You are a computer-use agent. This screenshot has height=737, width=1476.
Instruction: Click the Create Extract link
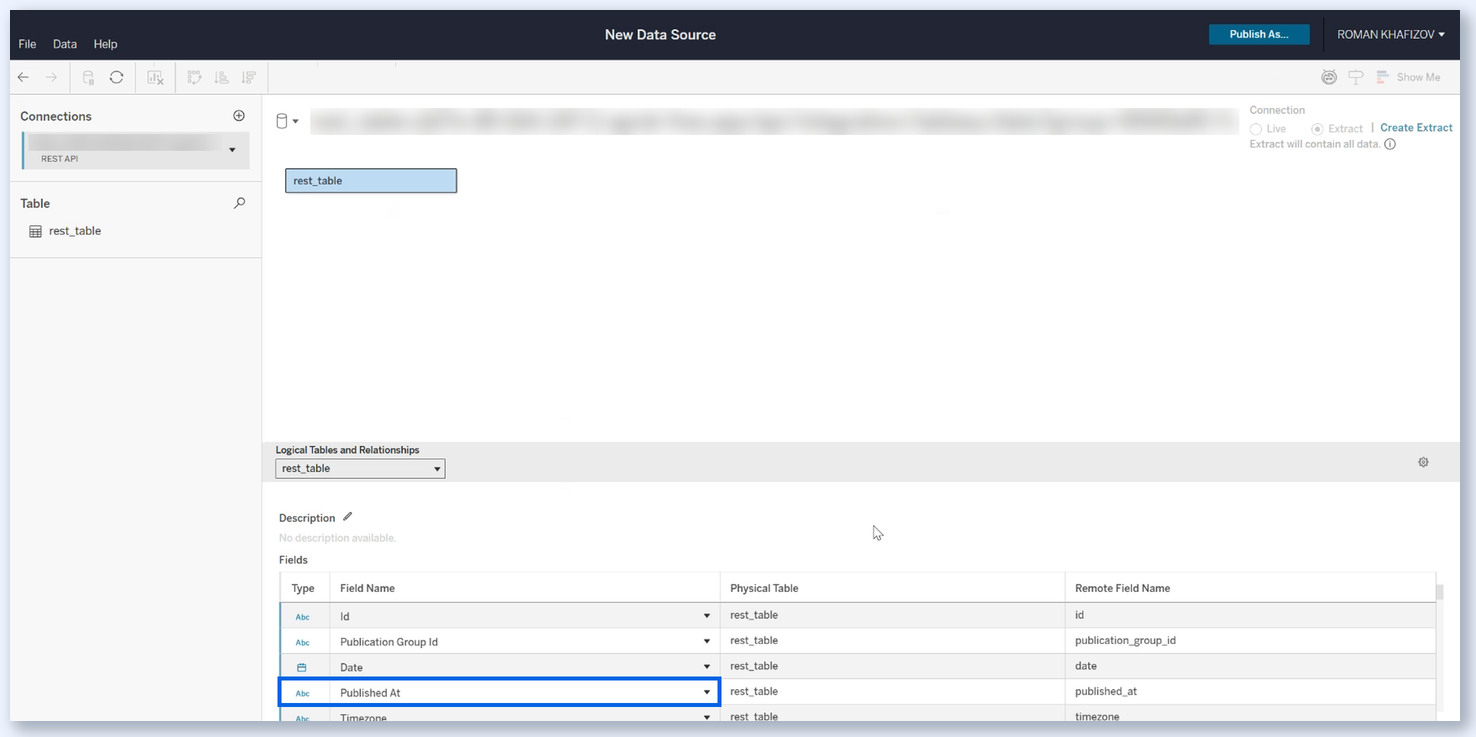[1416, 128]
